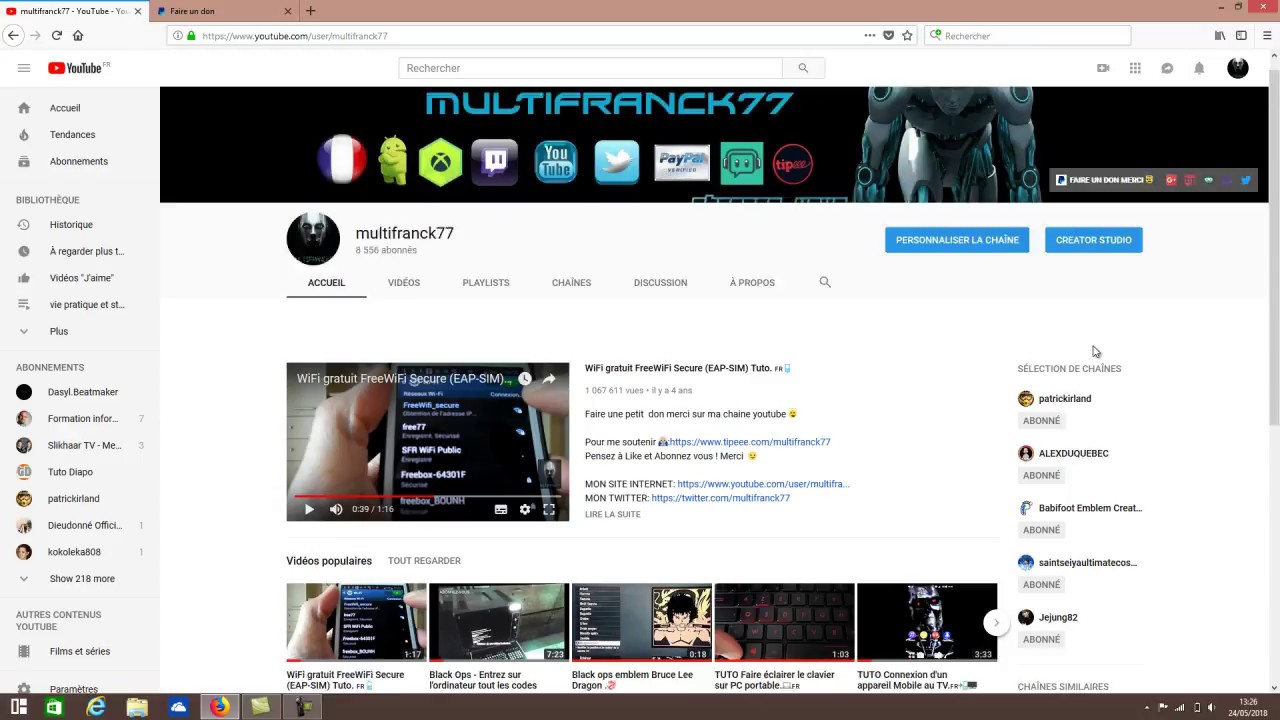Toggle ABONNÉ button for patrickirland

pyautogui.click(x=1041, y=421)
